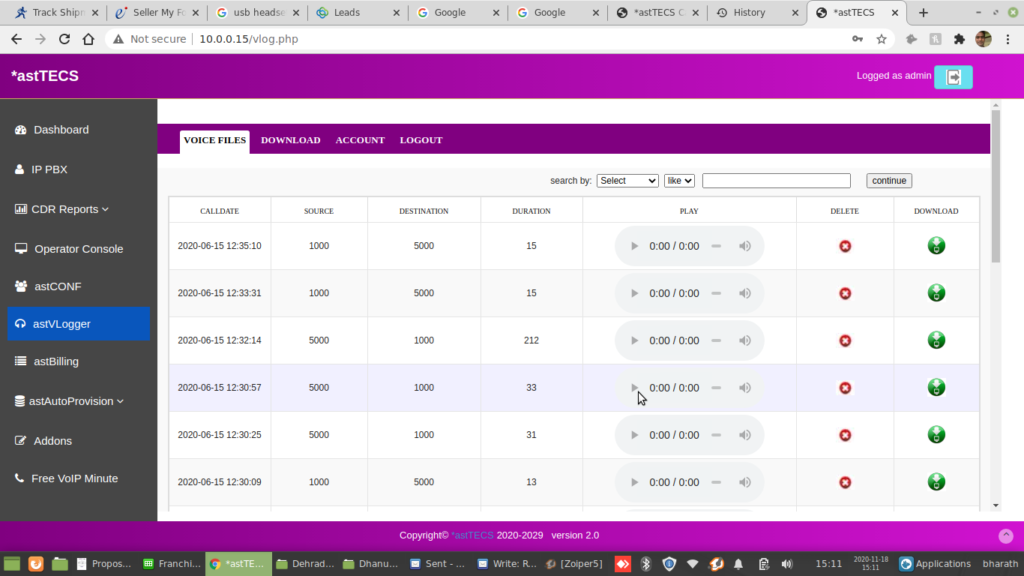Click the *astTECS link in the footer
This screenshot has height=576, width=1024.
pyautogui.click(x=471, y=535)
